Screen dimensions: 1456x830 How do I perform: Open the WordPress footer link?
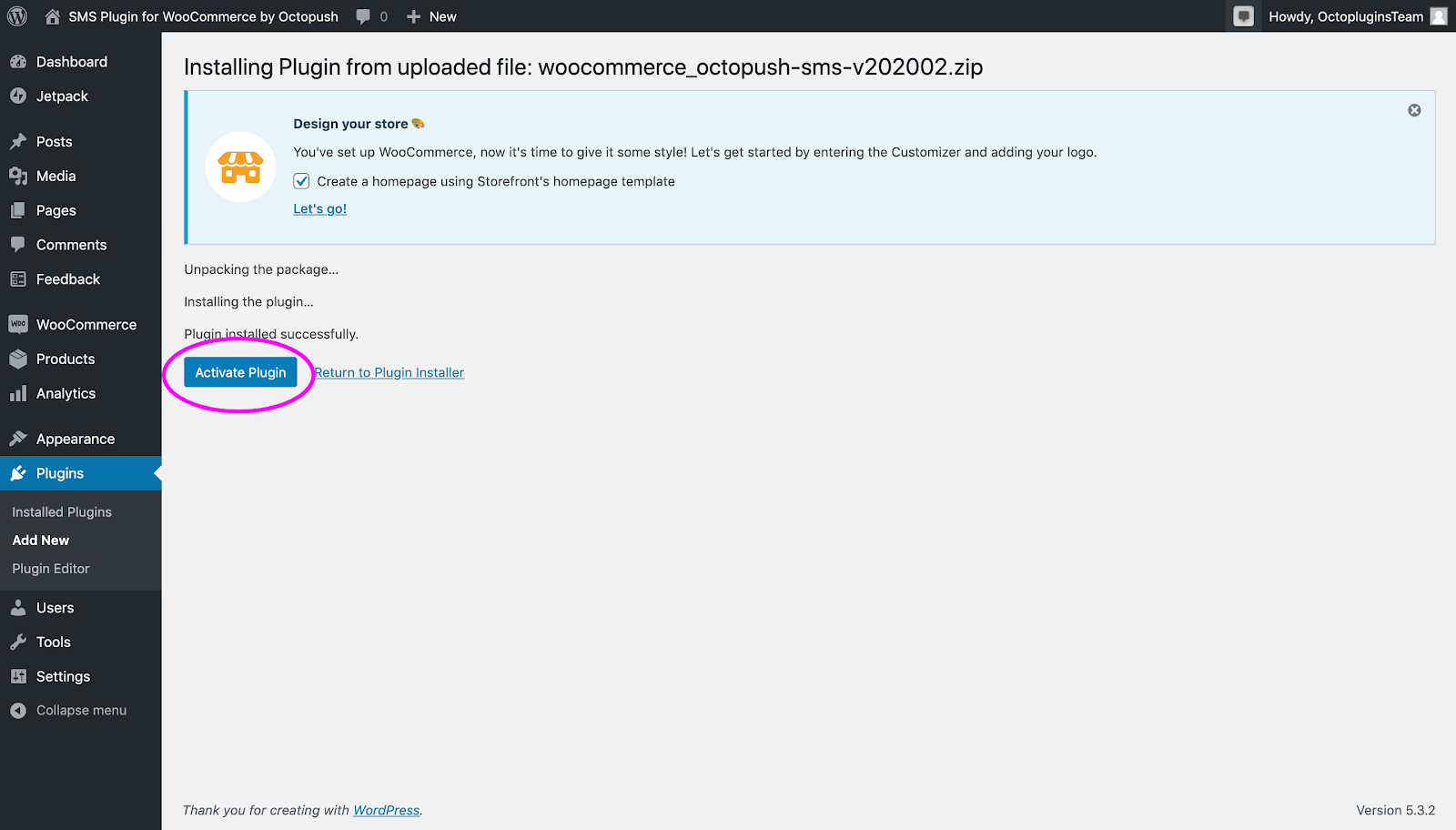point(387,810)
